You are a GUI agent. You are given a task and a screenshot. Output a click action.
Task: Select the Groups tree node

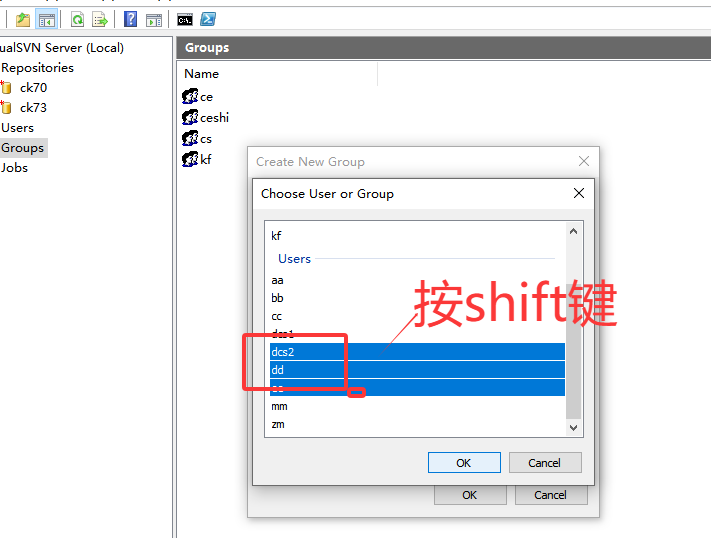[23, 148]
